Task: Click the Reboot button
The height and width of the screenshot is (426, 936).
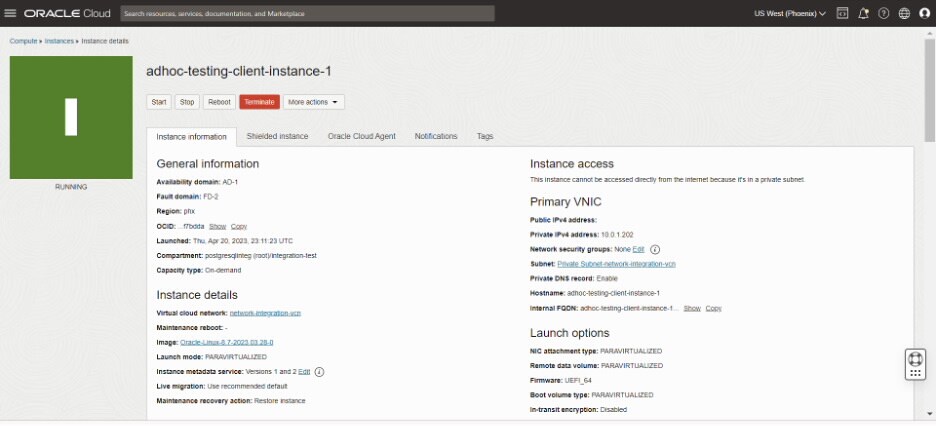Action: point(219,102)
